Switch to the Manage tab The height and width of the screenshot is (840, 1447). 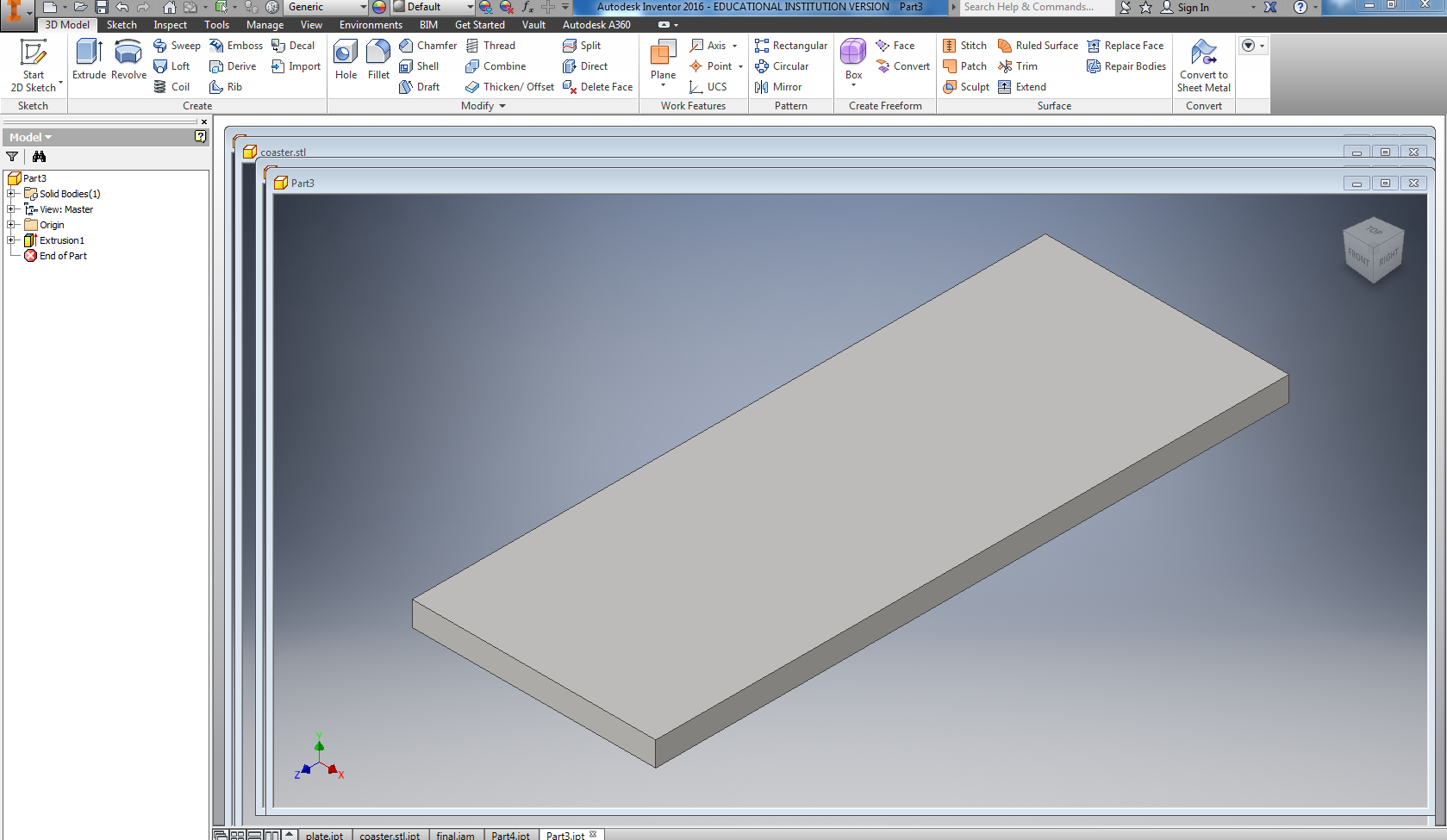pyautogui.click(x=265, y=25)
